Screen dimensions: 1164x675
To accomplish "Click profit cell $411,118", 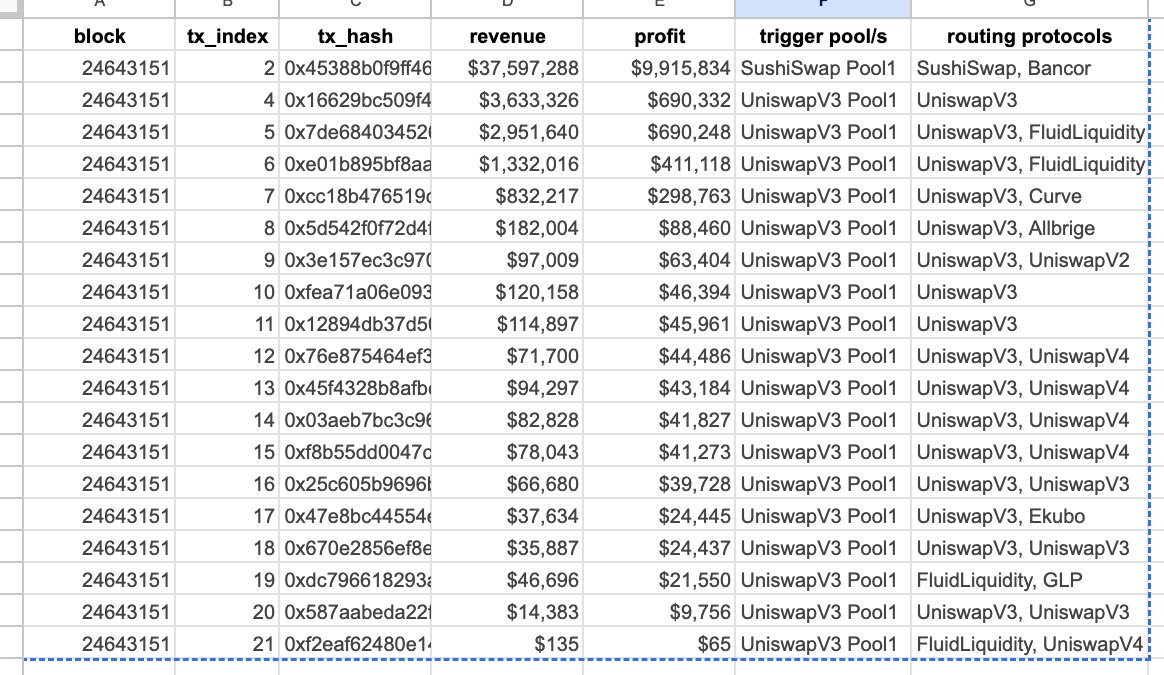I will [659, 164].
